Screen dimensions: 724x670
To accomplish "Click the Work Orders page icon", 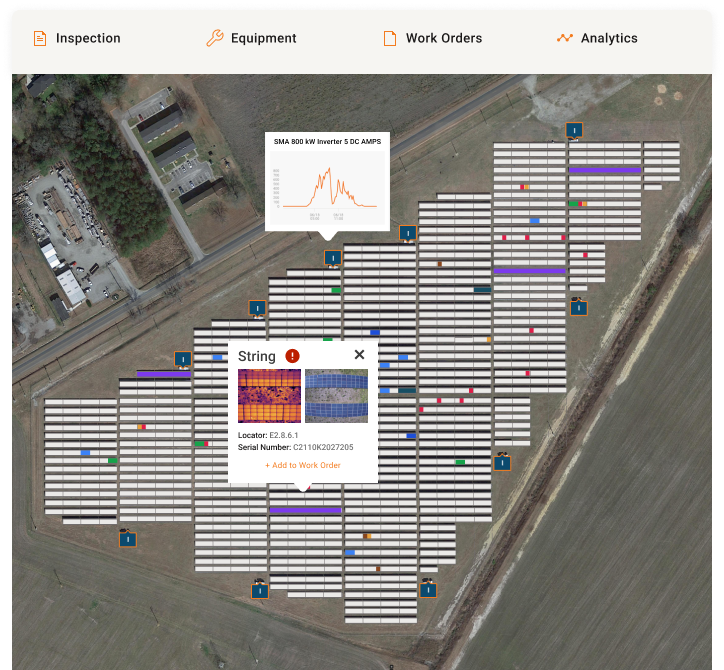I will pyautogui.click(x=390, y=38).
